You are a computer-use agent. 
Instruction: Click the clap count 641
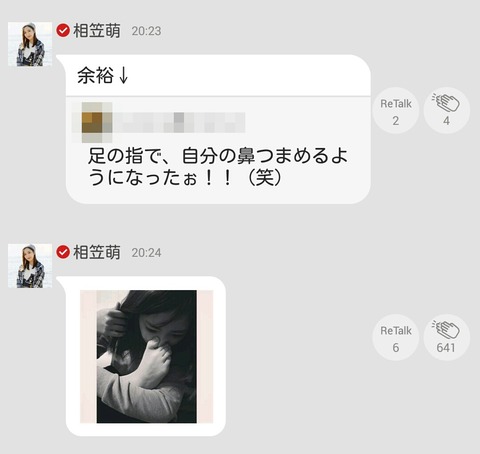[x=446, y=348]
